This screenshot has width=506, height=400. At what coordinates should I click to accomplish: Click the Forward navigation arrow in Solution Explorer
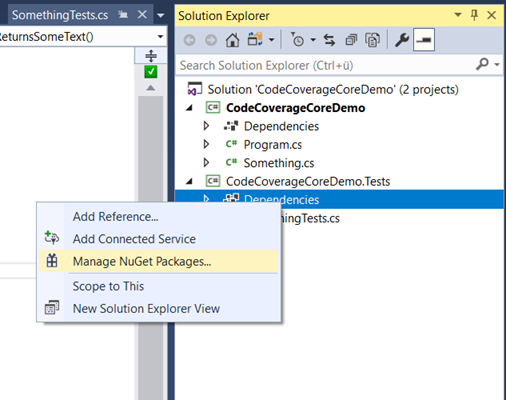[211, 40]
